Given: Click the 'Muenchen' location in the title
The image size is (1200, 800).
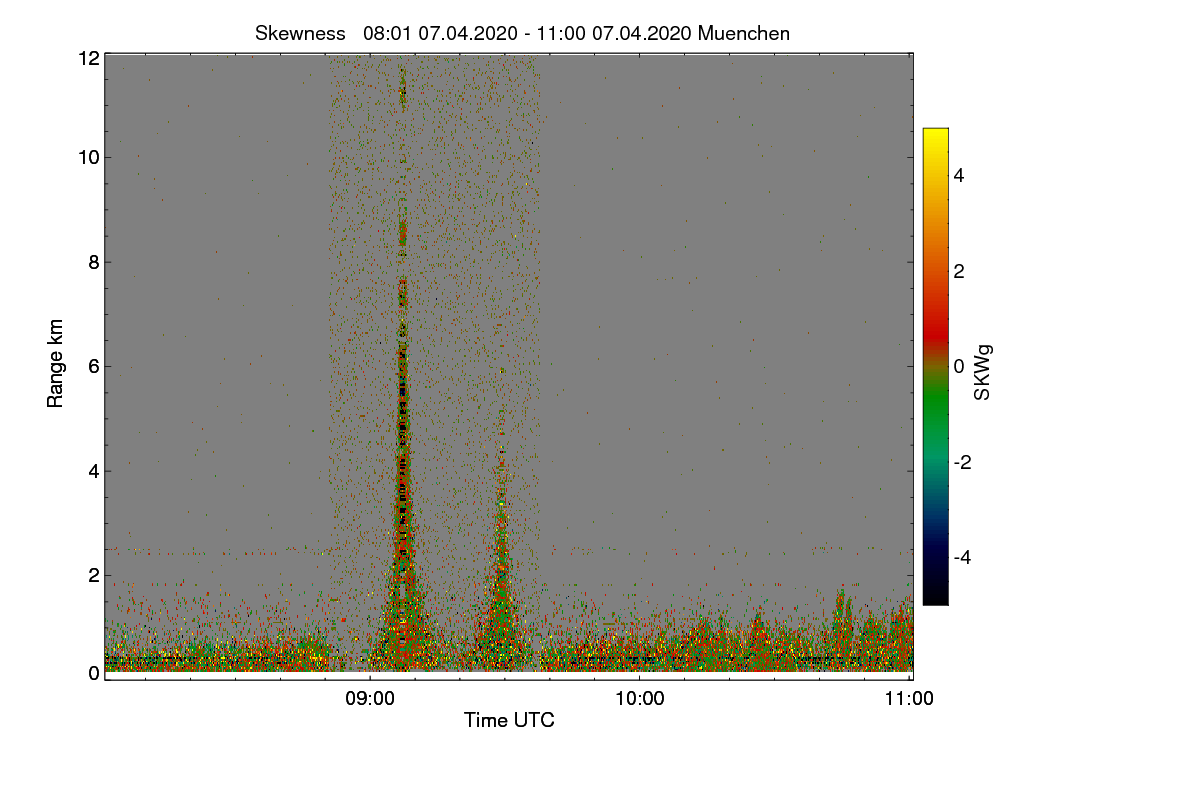Looking at the screenshot, I should tap(744, 33).
